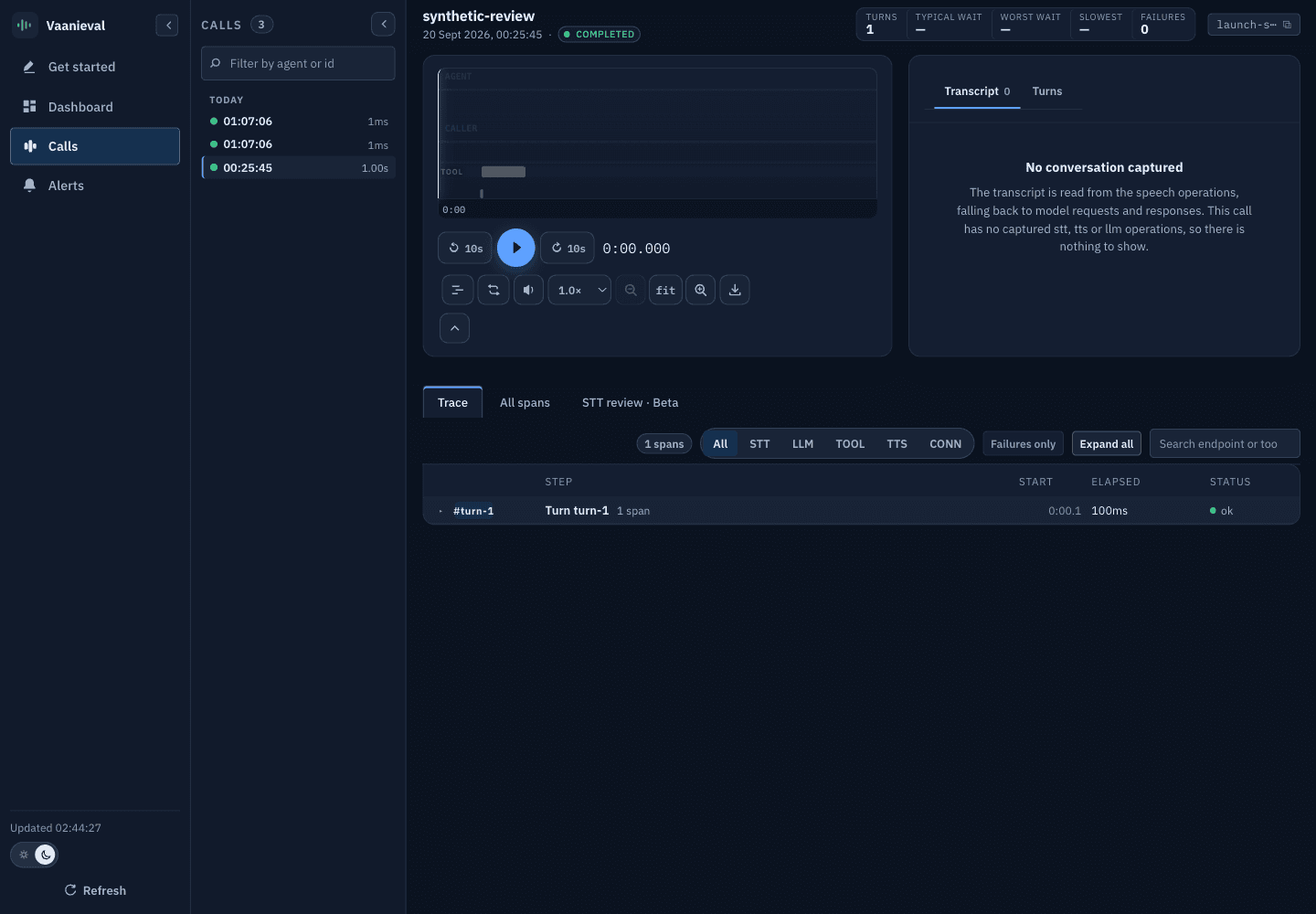Open the Get started page
1316x914 pixels.
(x=95, y=67)
